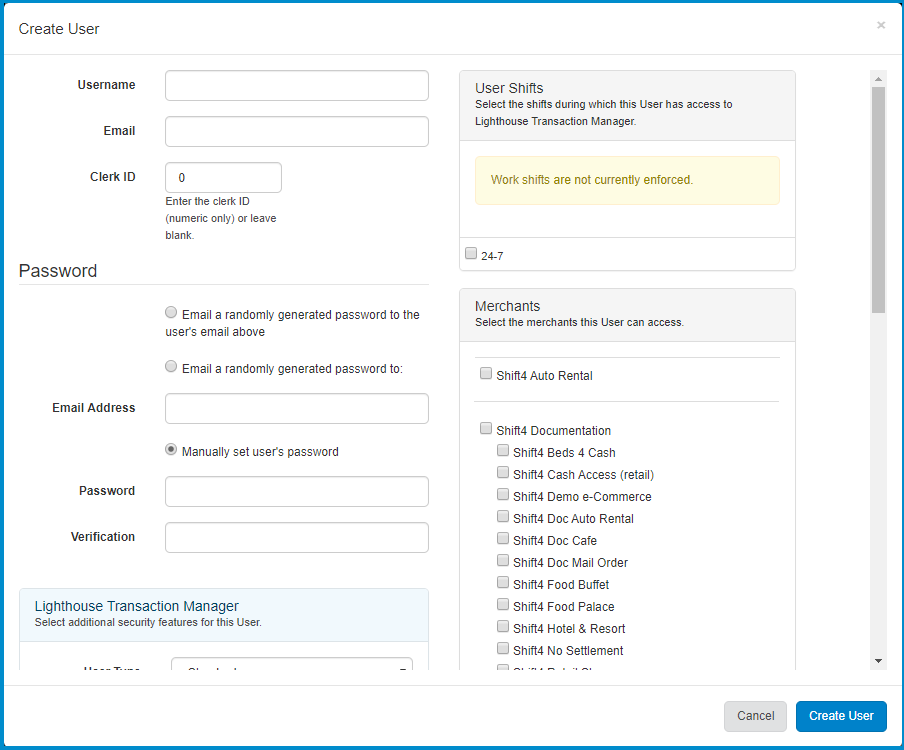The height and width of the screenshot is (750, 904).
Task: Enable the 24-7 shift checkbox
Action: [x=471, y=254]
